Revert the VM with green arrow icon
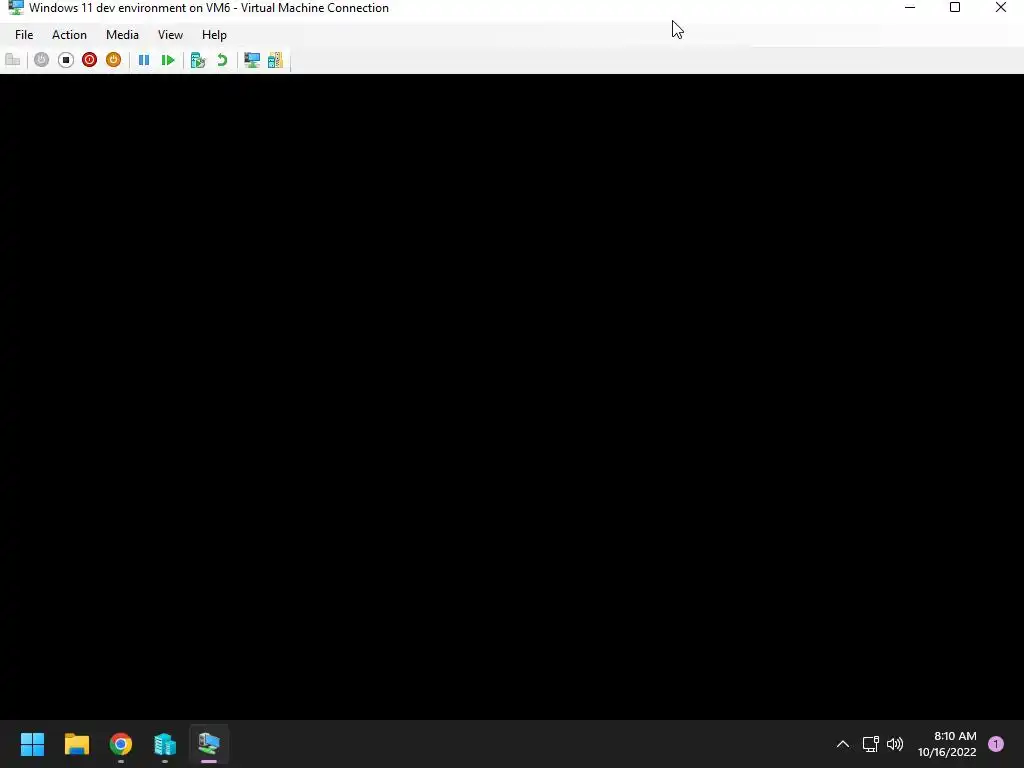 coord(222,60)
